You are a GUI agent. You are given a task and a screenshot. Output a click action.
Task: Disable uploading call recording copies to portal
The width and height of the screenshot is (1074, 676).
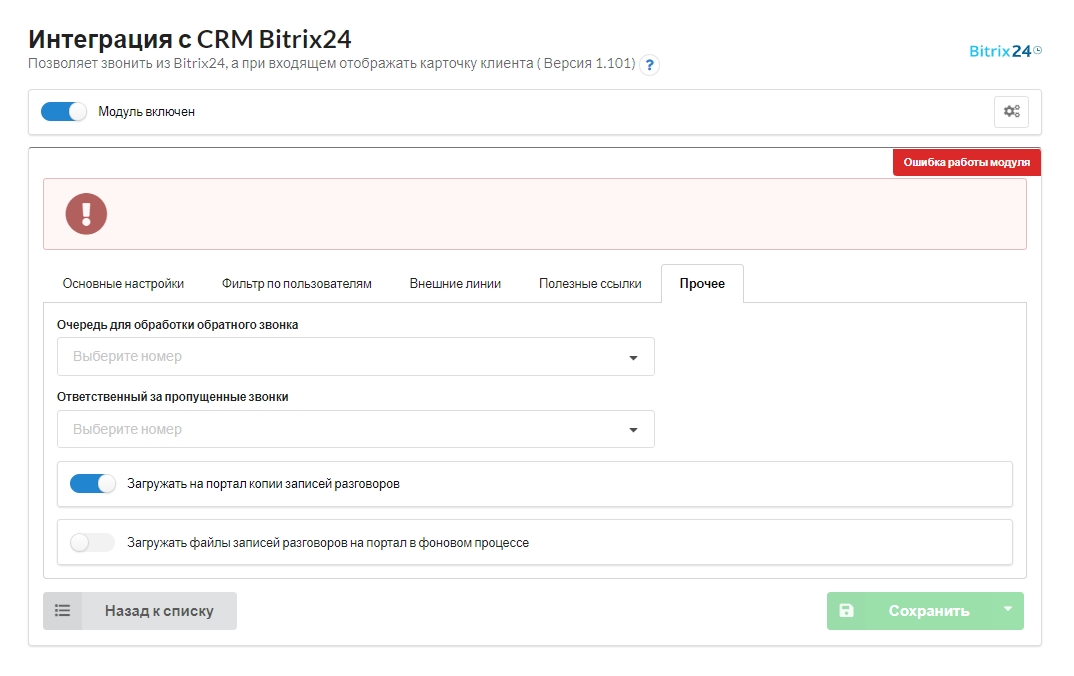pyautogui.click(x=93, y=484)
